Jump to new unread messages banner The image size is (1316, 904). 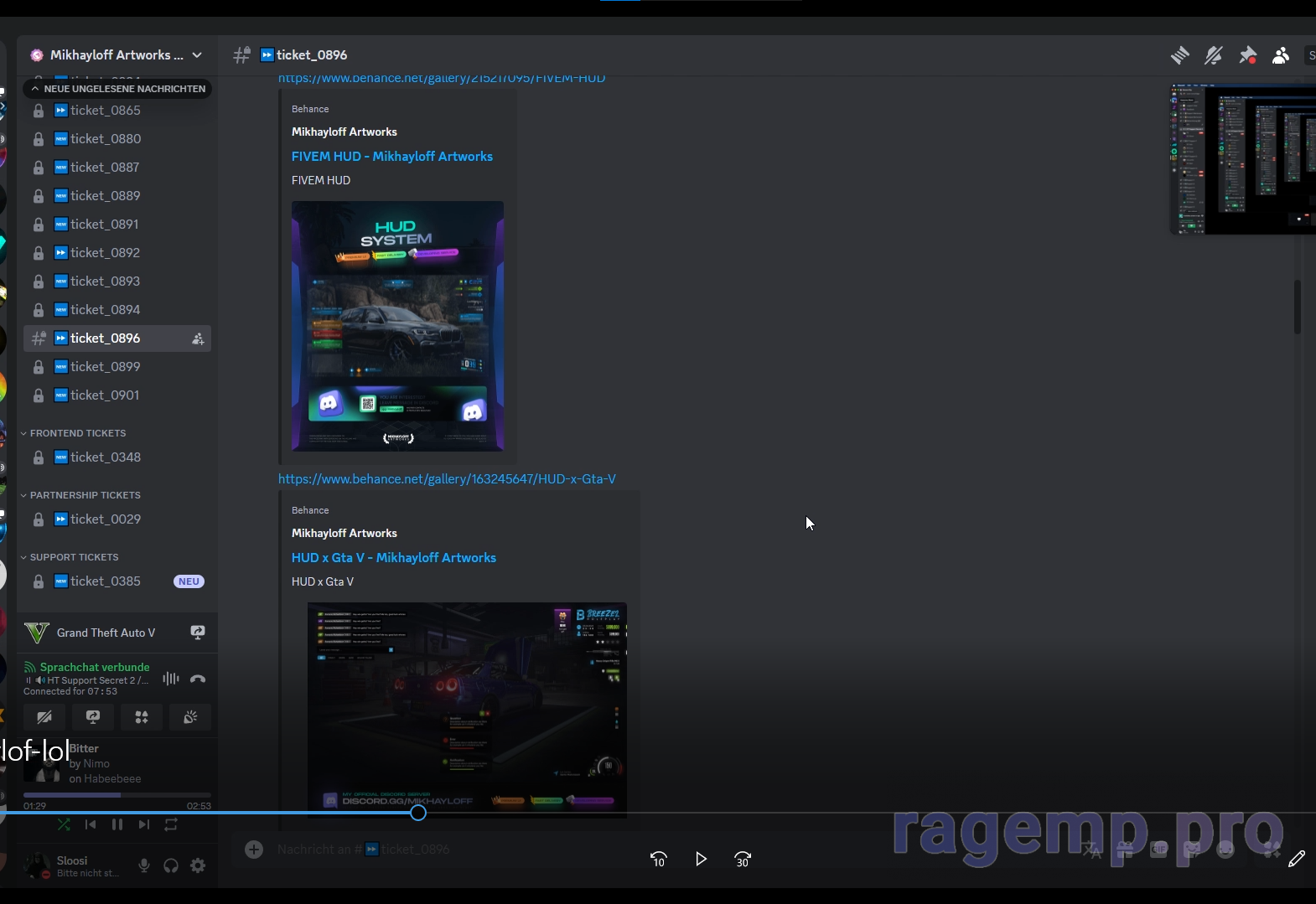click(x=117, y=89)
